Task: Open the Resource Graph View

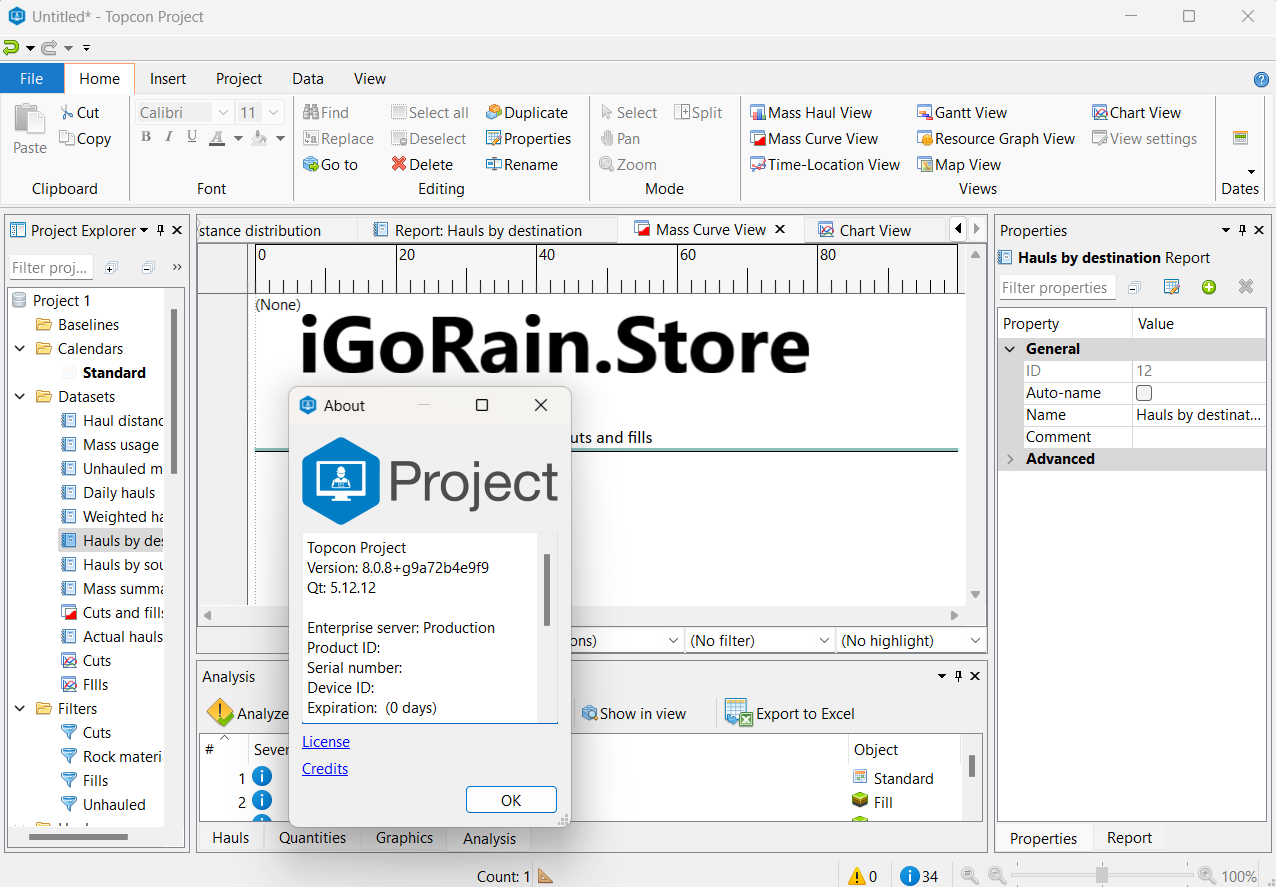Action: tap(995, 138)
